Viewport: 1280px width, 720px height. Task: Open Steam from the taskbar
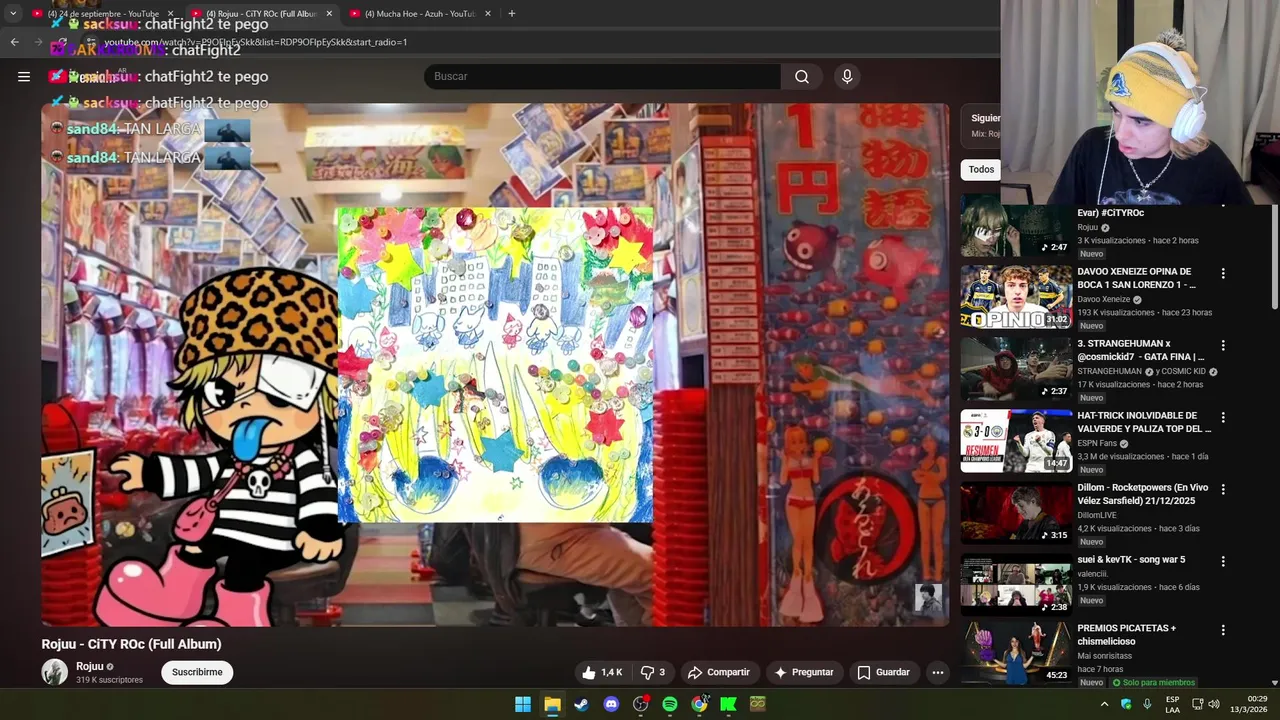pos(581,704)
